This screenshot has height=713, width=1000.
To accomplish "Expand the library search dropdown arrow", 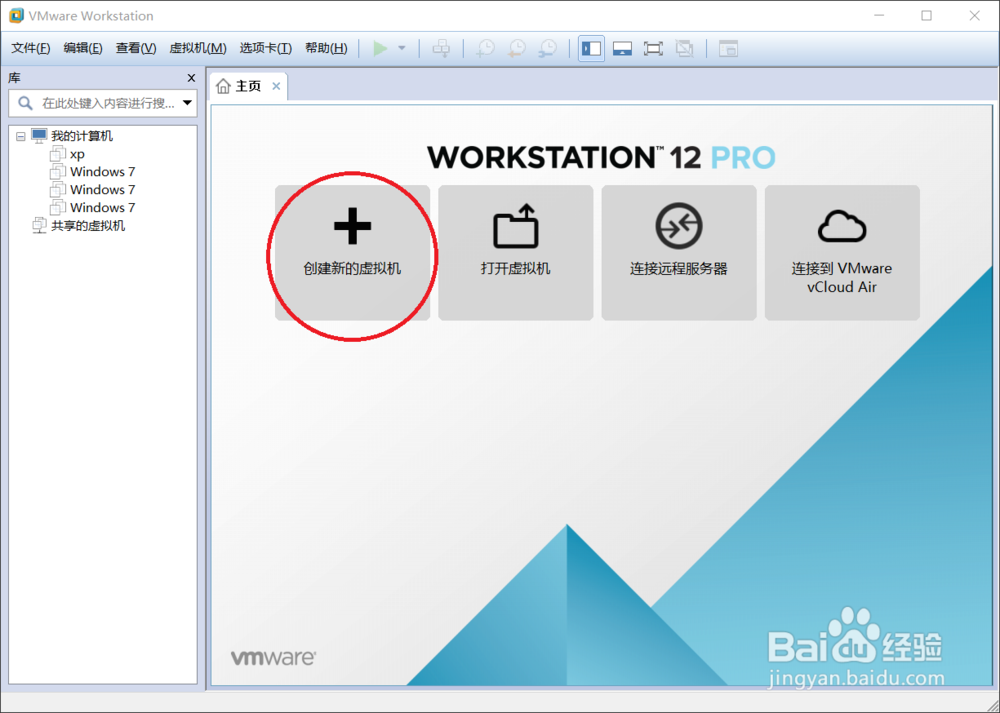I will 188,103.
